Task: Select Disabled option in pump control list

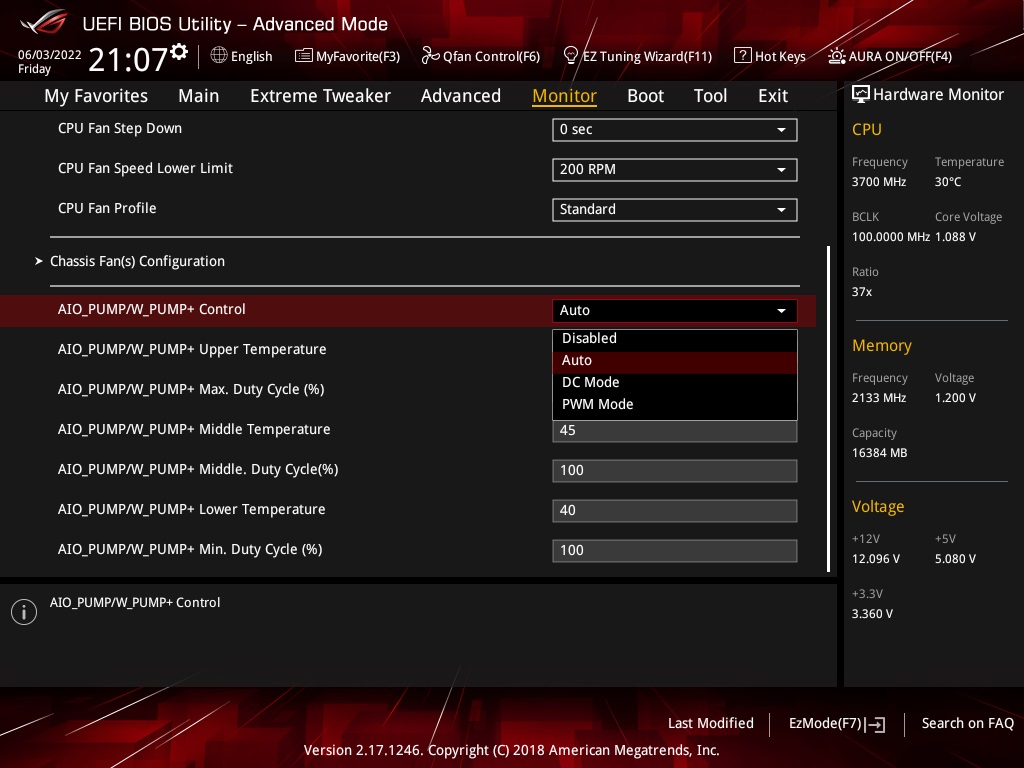Action: coord(675,338)
